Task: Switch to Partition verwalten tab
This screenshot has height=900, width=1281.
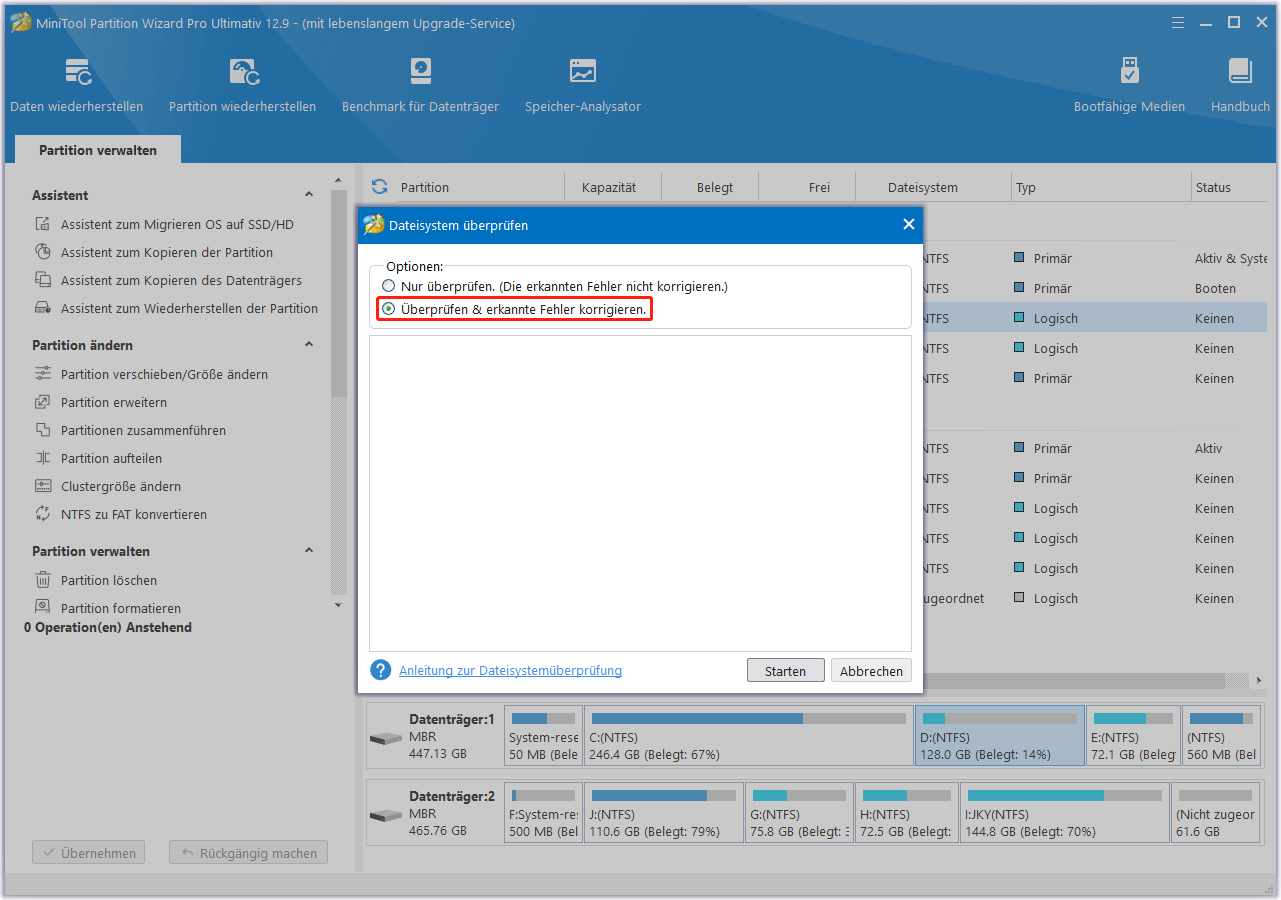Action: click(x=98, y=150)
